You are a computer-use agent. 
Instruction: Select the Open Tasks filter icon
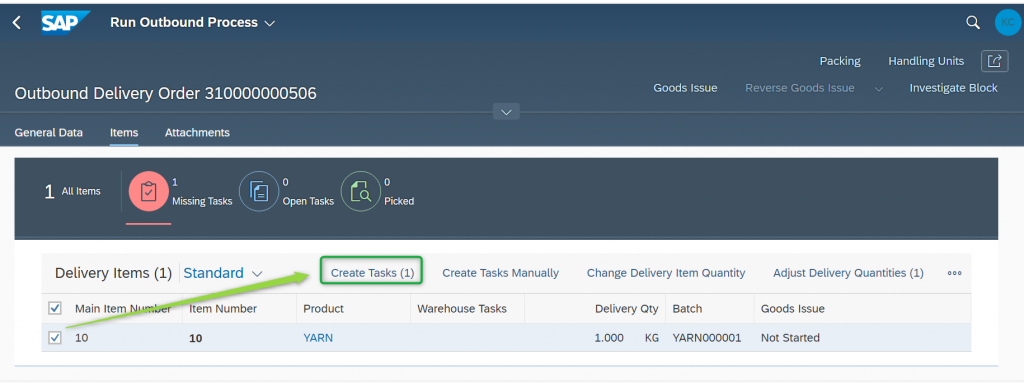259,192
